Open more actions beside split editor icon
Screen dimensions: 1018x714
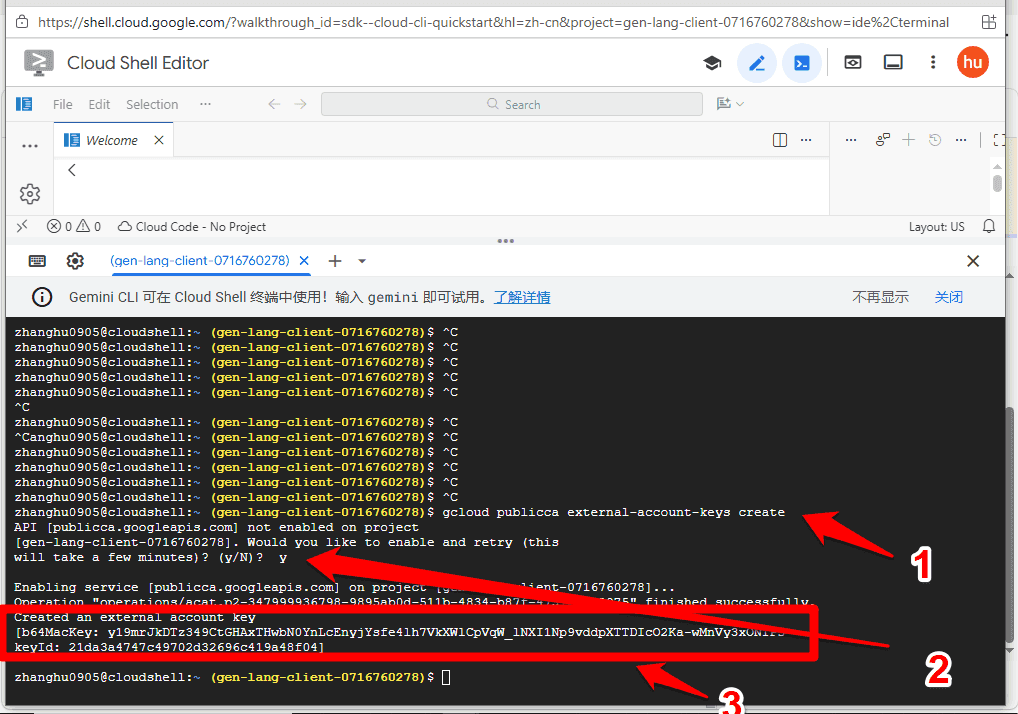[806, 140]
